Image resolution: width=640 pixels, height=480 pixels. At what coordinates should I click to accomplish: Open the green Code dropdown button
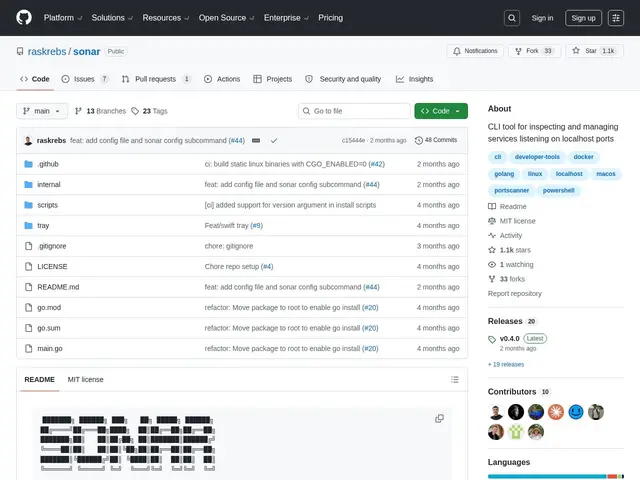[441, 111]
